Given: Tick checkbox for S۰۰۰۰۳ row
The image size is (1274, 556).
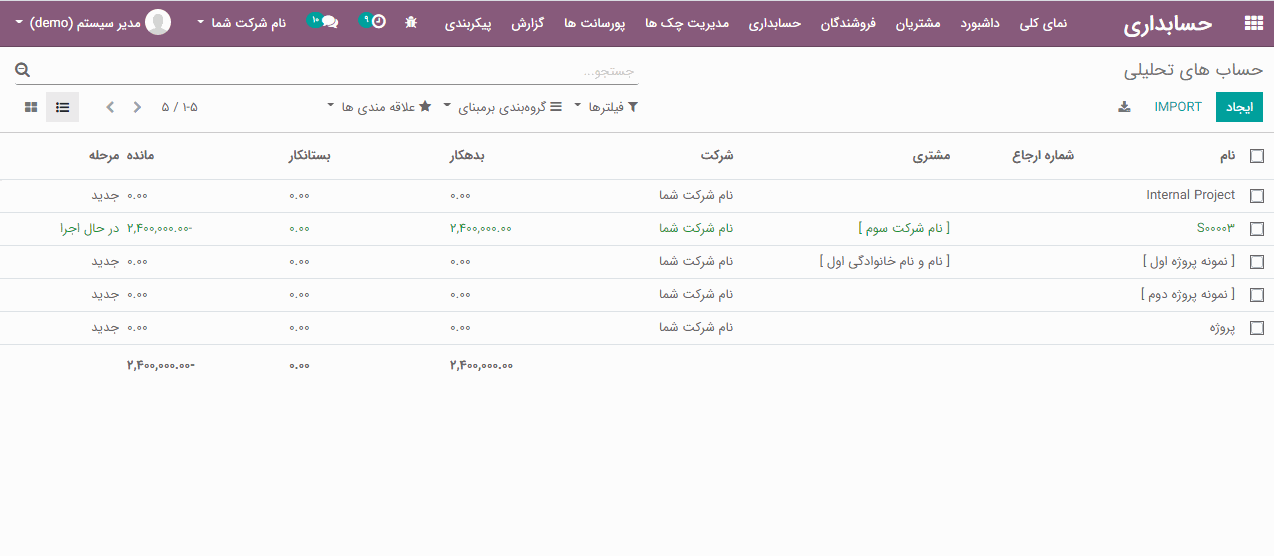Looking at the screenshot, I should pos(1257,229).
